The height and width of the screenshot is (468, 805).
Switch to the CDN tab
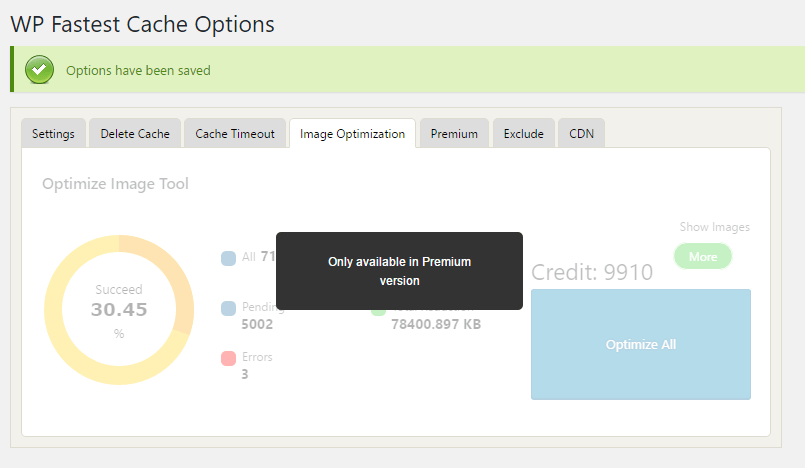click(581, 133)
